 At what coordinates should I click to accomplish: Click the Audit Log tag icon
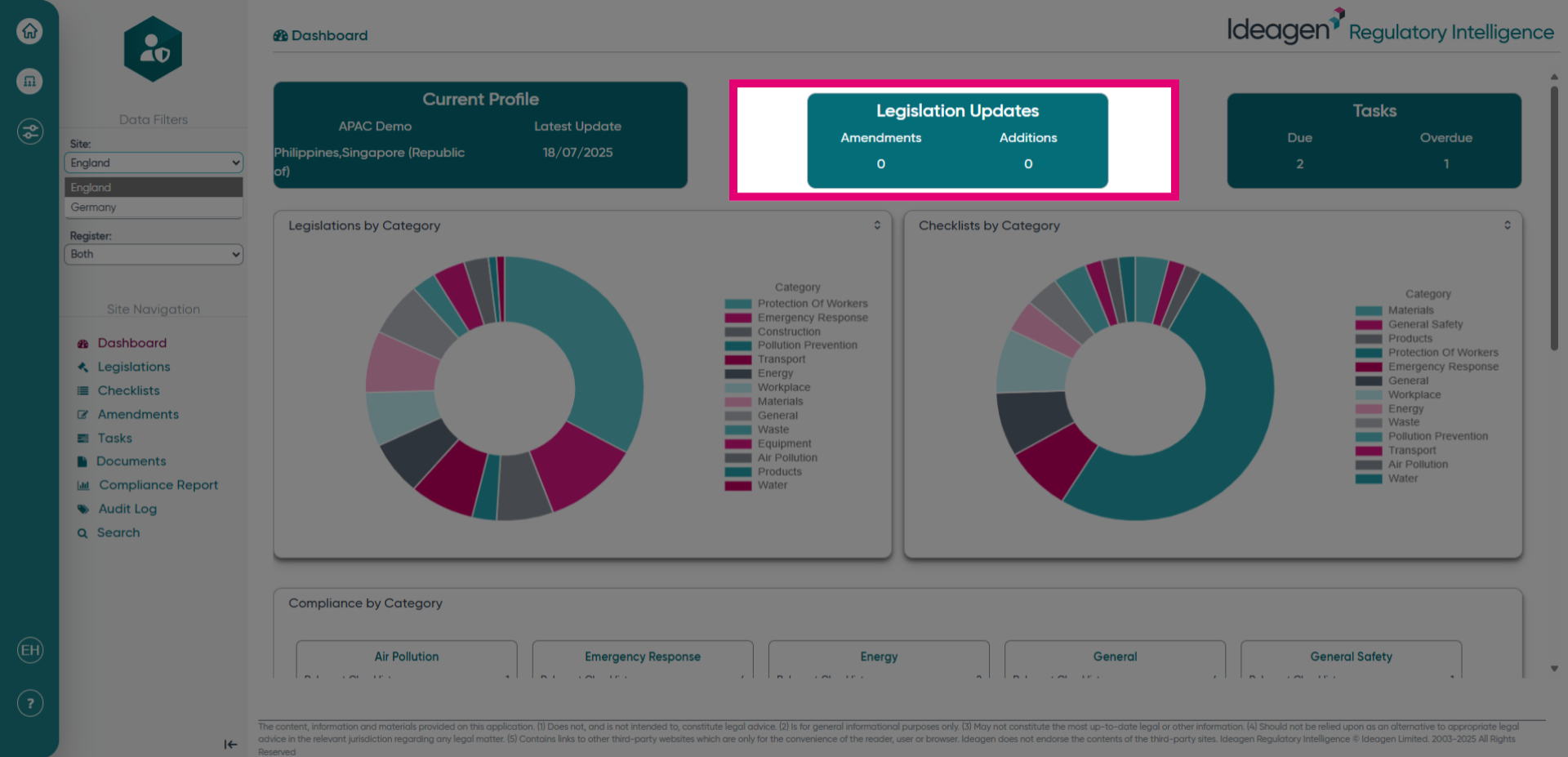tap(82, 509)
